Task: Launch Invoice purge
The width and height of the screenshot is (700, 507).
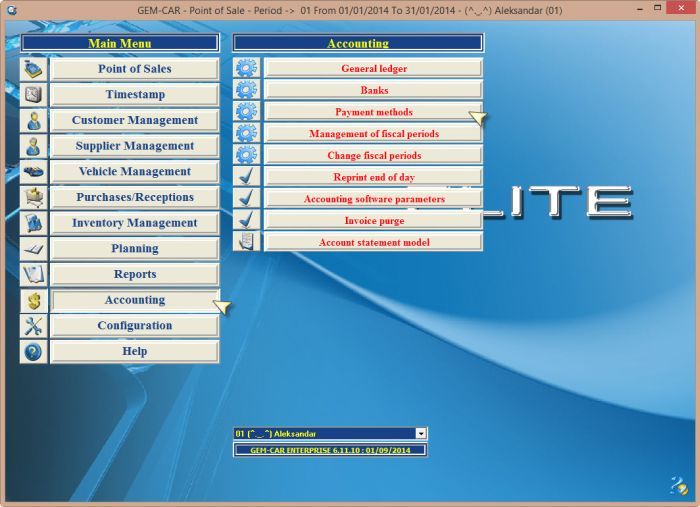Action: [x=374, y=220]
